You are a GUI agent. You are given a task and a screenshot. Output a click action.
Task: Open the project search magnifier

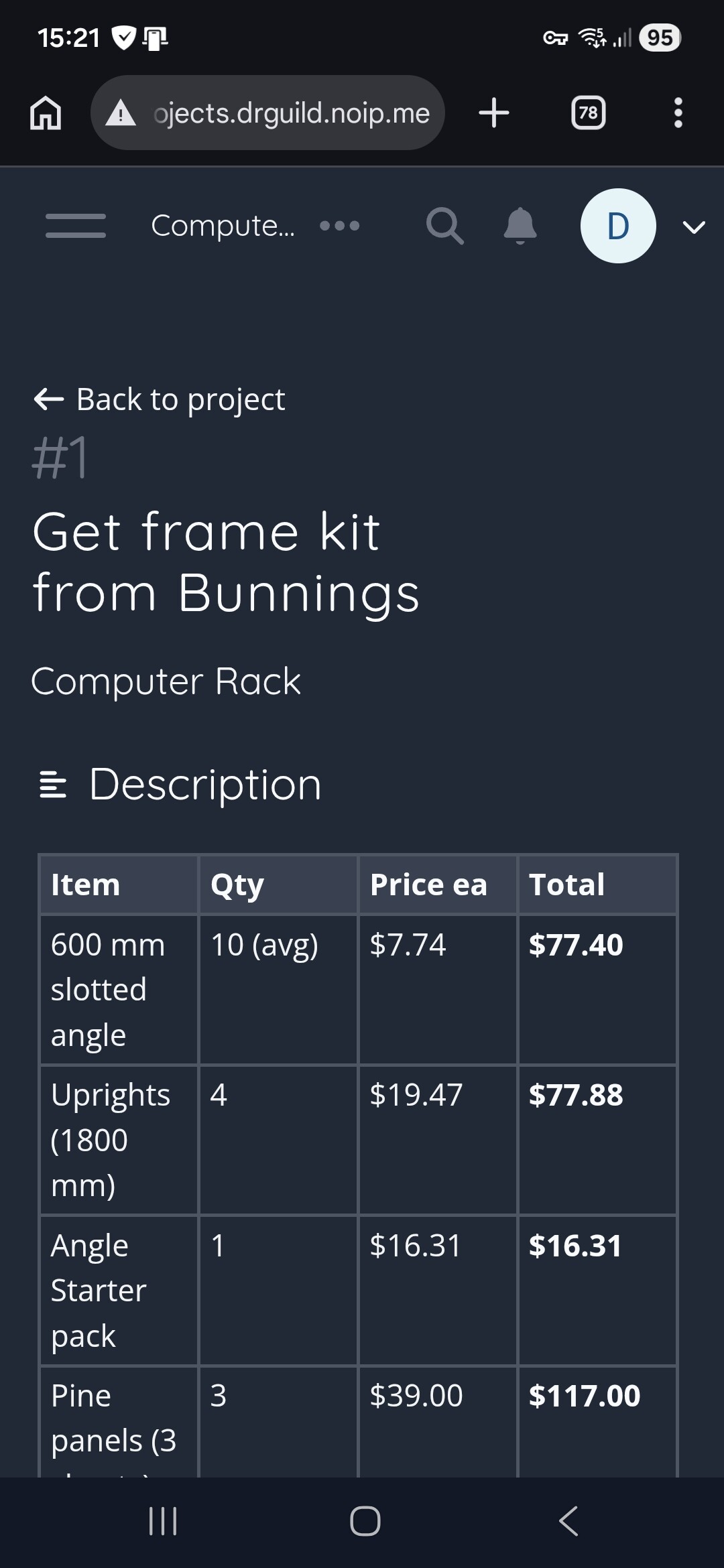point(444,226)
